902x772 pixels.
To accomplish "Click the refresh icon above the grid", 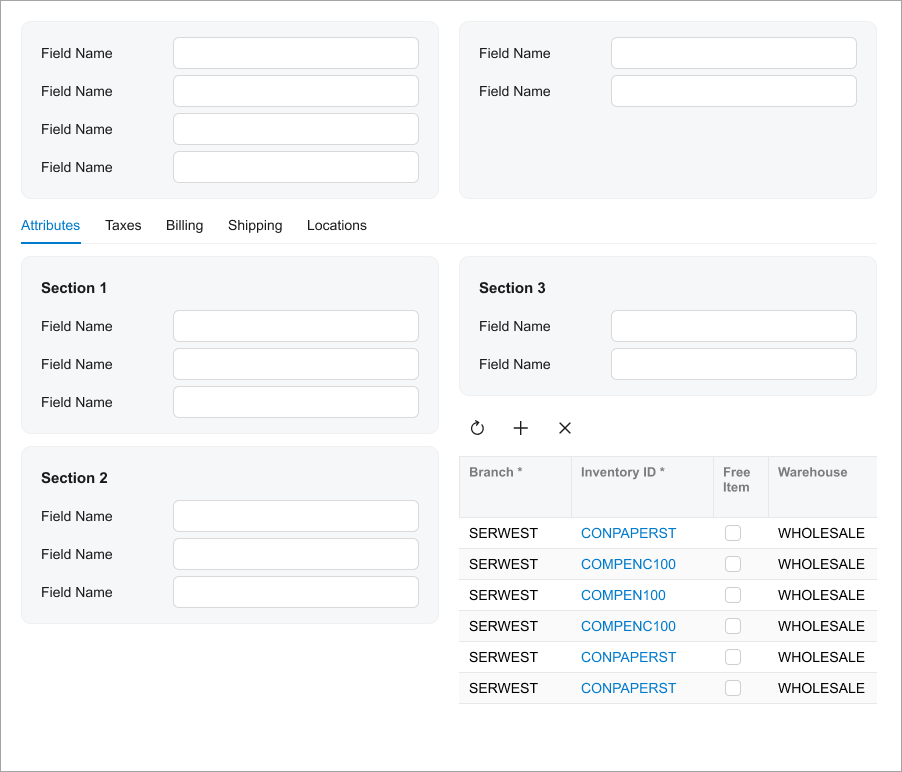I will 477,428.
